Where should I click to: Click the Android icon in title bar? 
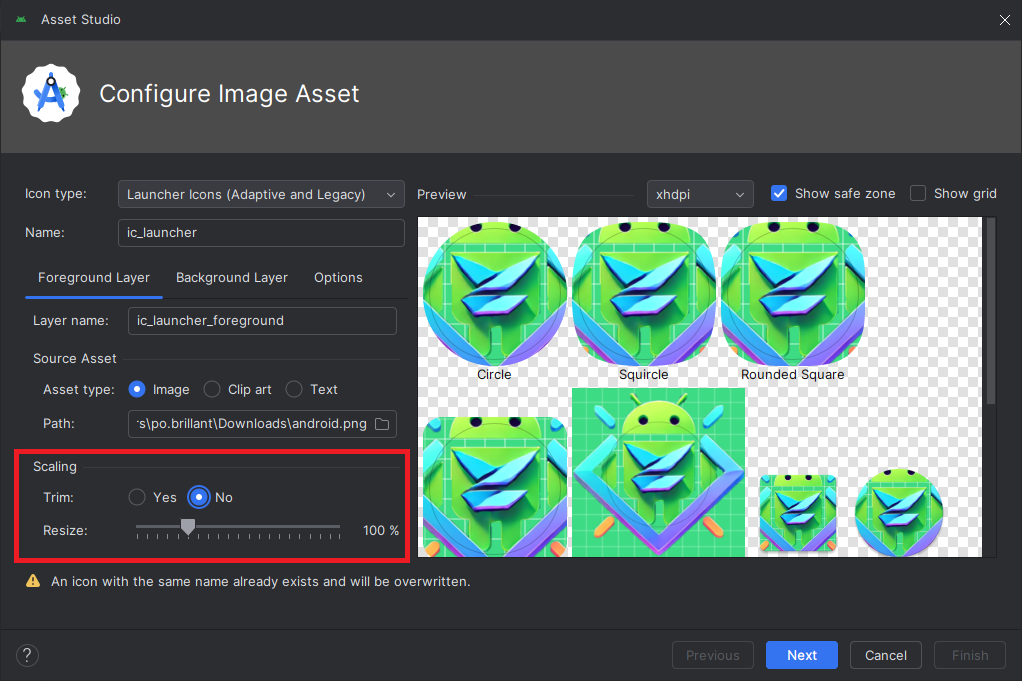click(x=21, y=20)
